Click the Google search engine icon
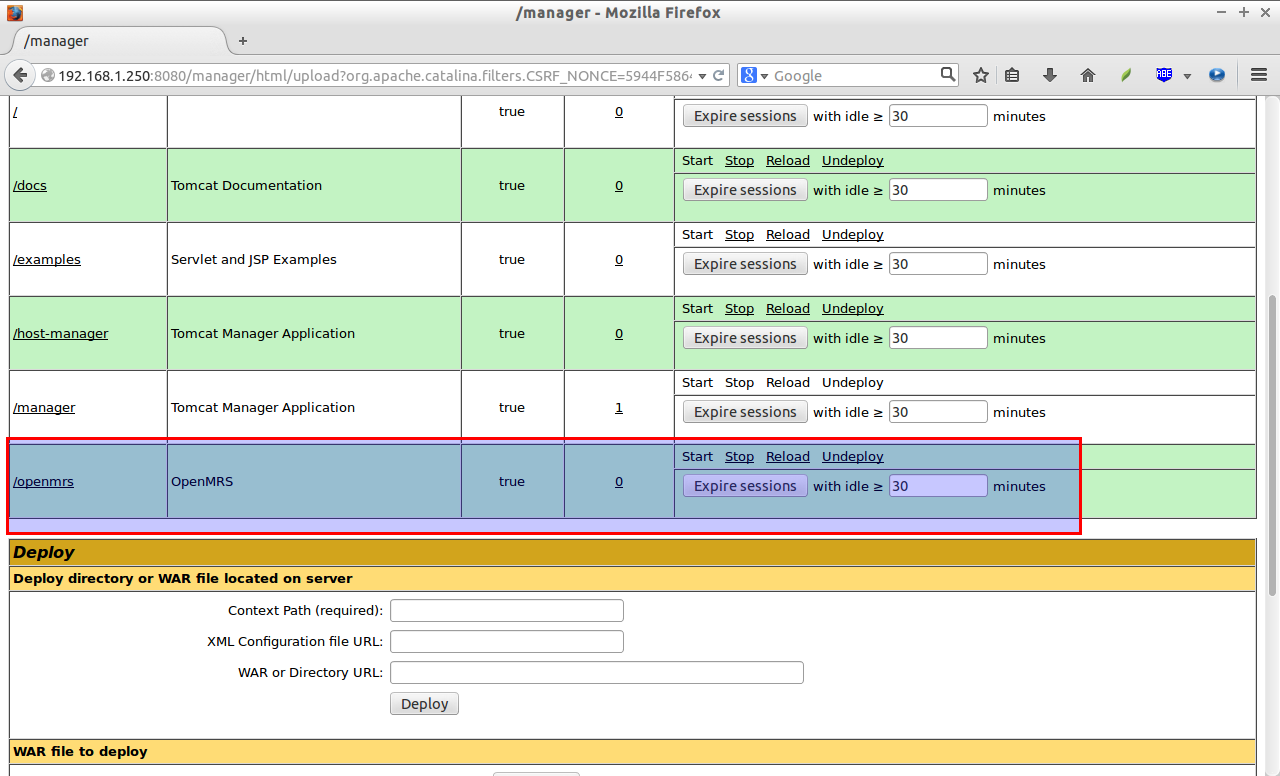Screen dimensions: 1280x776 click(749, 75)
